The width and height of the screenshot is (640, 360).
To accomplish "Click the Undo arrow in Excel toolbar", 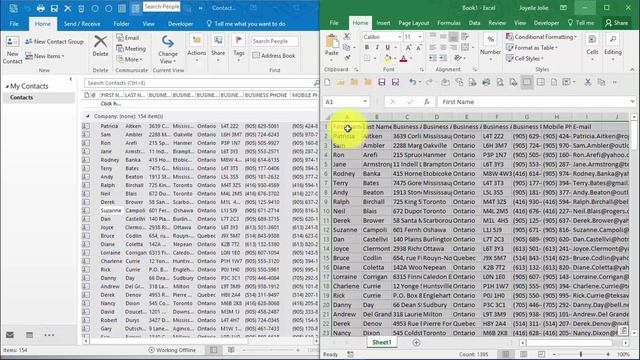I will point(412,82).
